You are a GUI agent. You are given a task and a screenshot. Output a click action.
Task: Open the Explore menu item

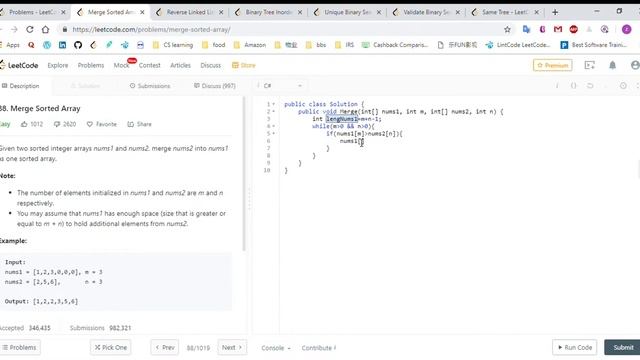point(58,65)
